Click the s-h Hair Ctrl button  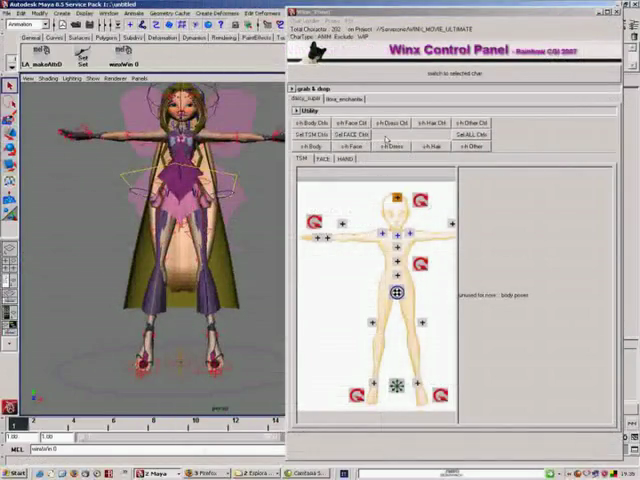coord(431,123)
